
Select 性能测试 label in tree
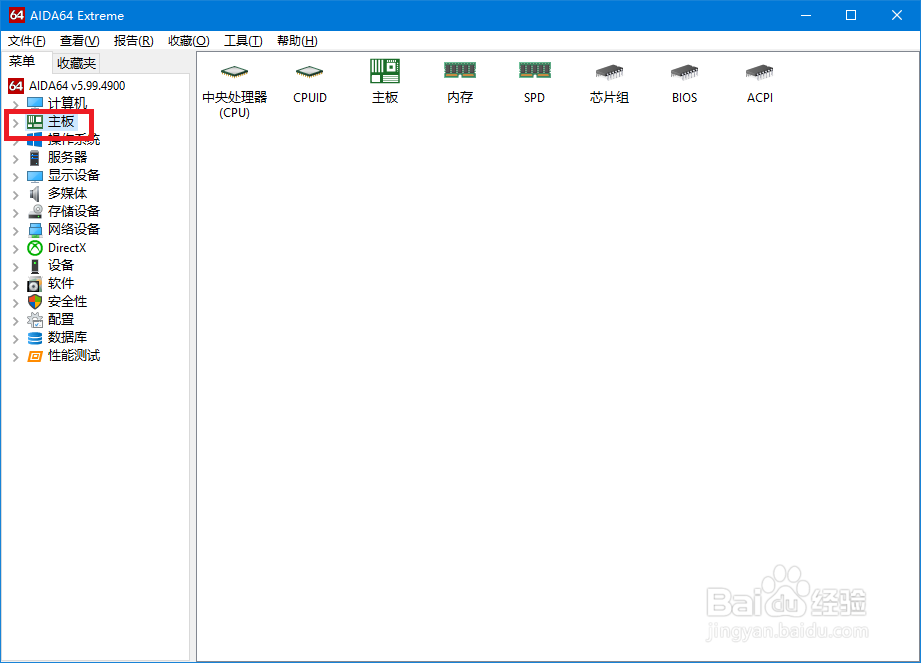73,356
